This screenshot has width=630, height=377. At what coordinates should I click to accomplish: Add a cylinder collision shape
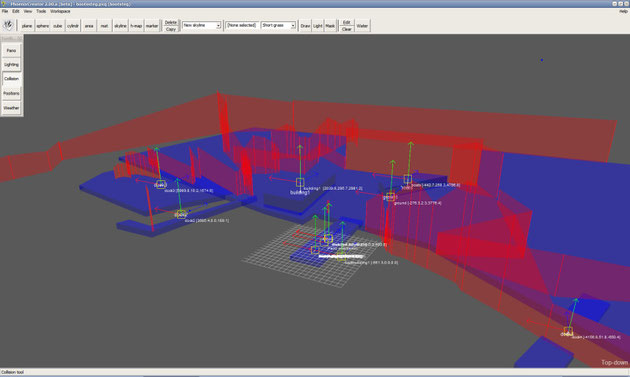click(x=73, y=26)
